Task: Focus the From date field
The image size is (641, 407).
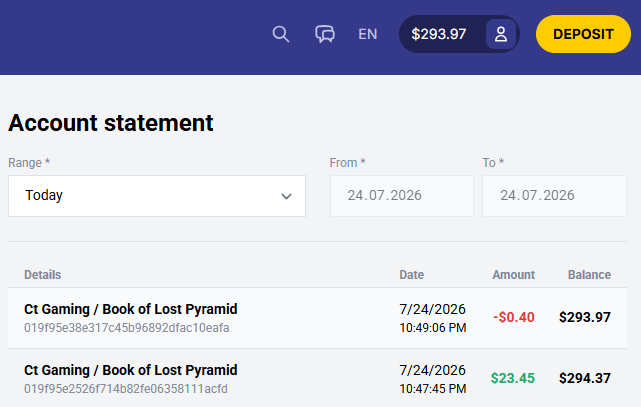Action: pos(402,196)
